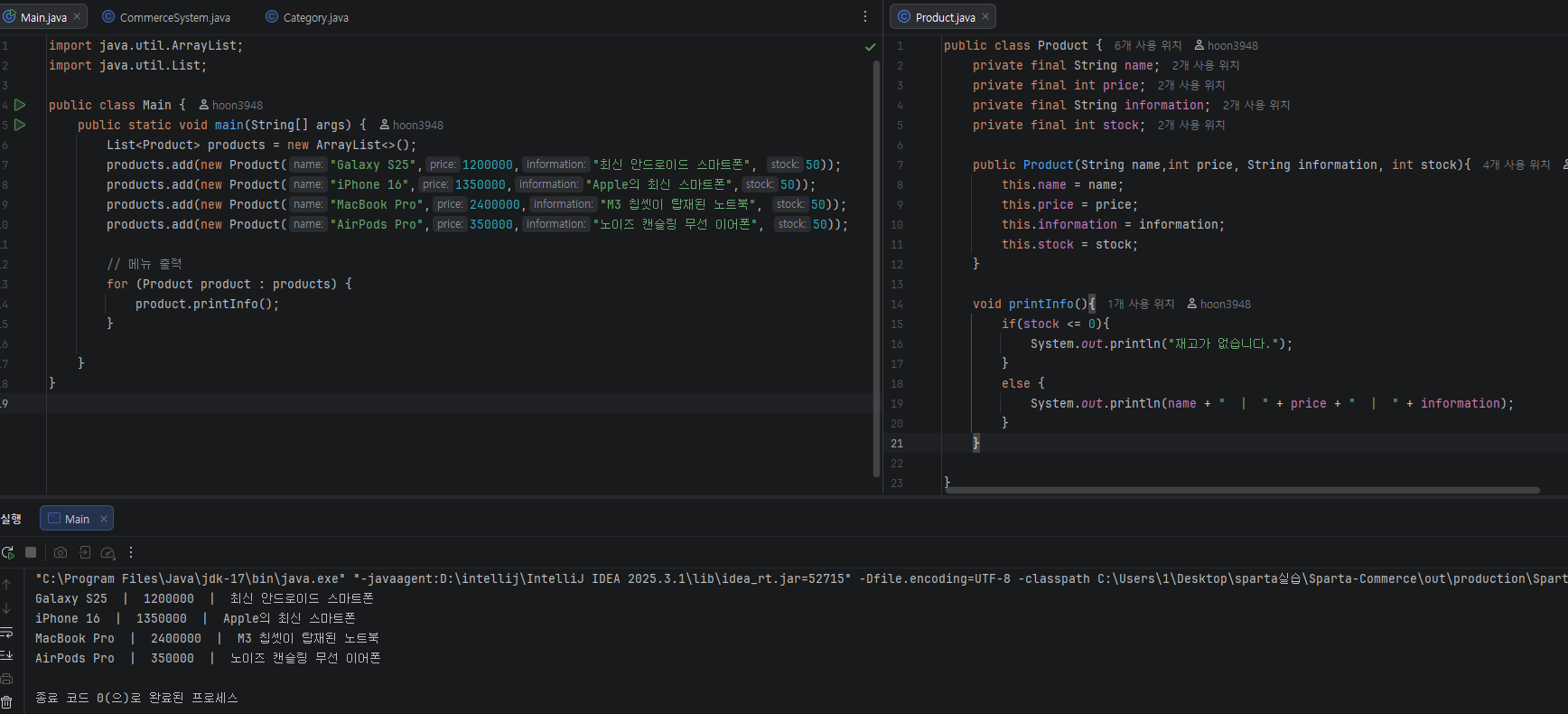The height and width of the screenshot is (714, 1568).
Task: Click line number 21 in Product.java gutter
Action: [x=897, y=443]
